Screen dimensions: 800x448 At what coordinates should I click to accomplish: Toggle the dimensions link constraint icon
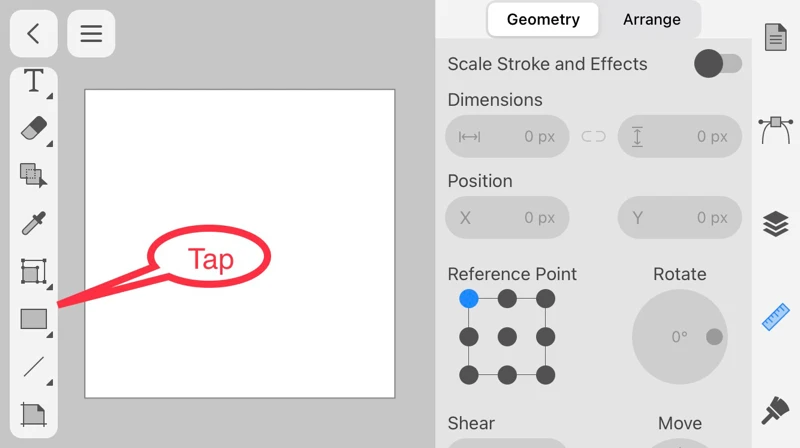593,137
